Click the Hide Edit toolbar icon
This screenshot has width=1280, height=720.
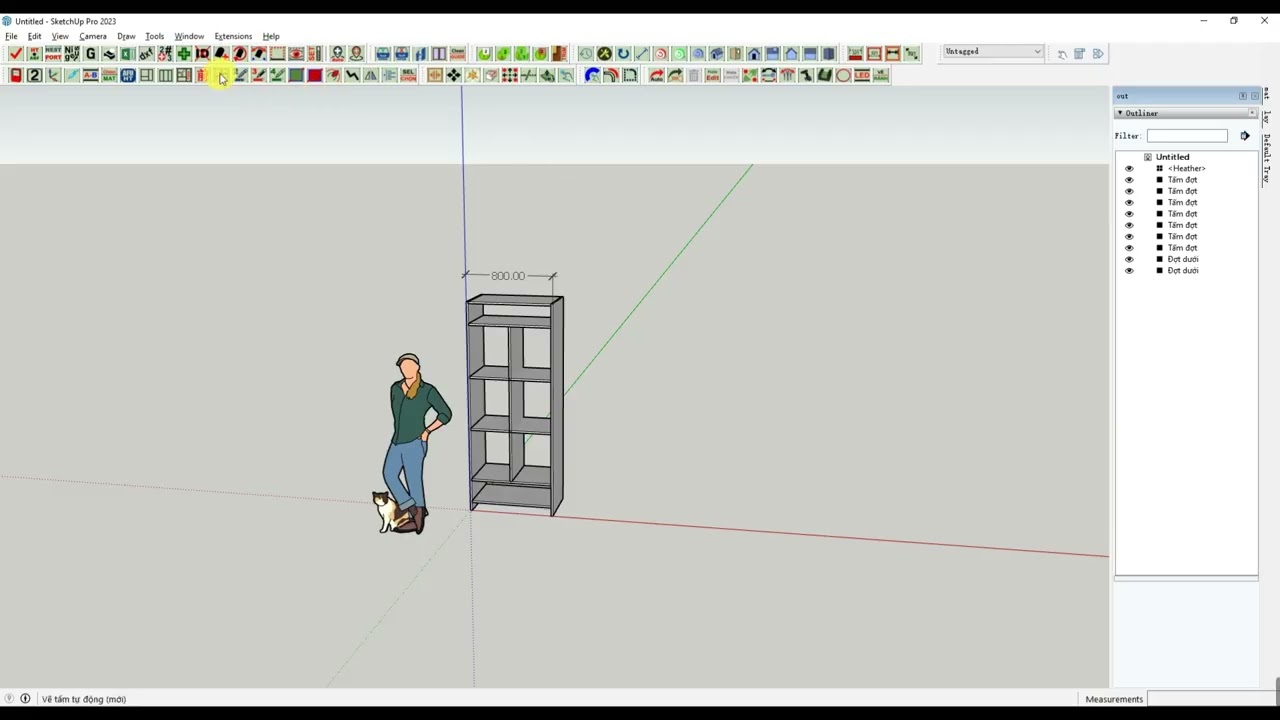712,75
